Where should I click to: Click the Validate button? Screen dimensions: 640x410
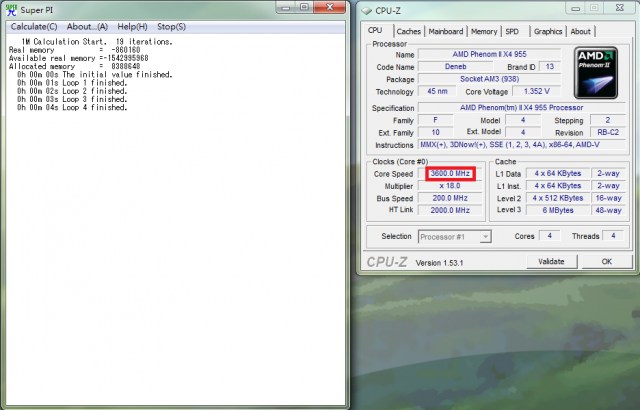pos(551,262)
